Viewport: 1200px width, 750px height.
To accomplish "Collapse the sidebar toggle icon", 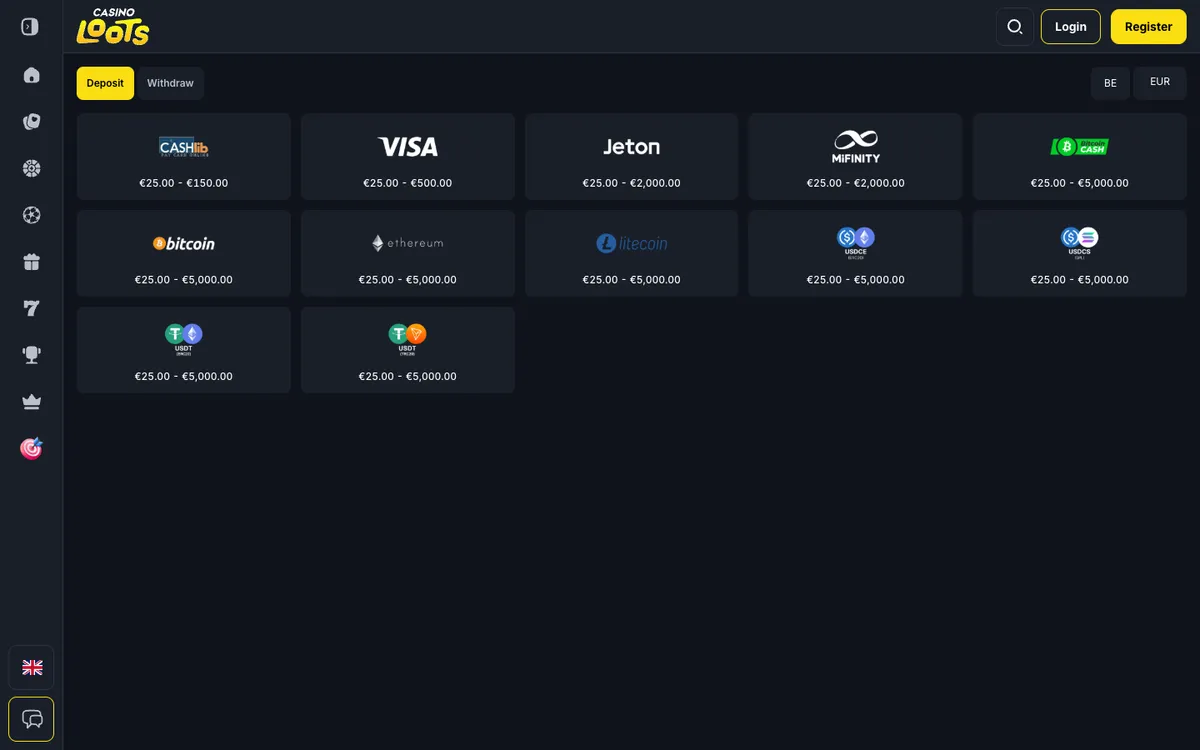I will 30,27.
